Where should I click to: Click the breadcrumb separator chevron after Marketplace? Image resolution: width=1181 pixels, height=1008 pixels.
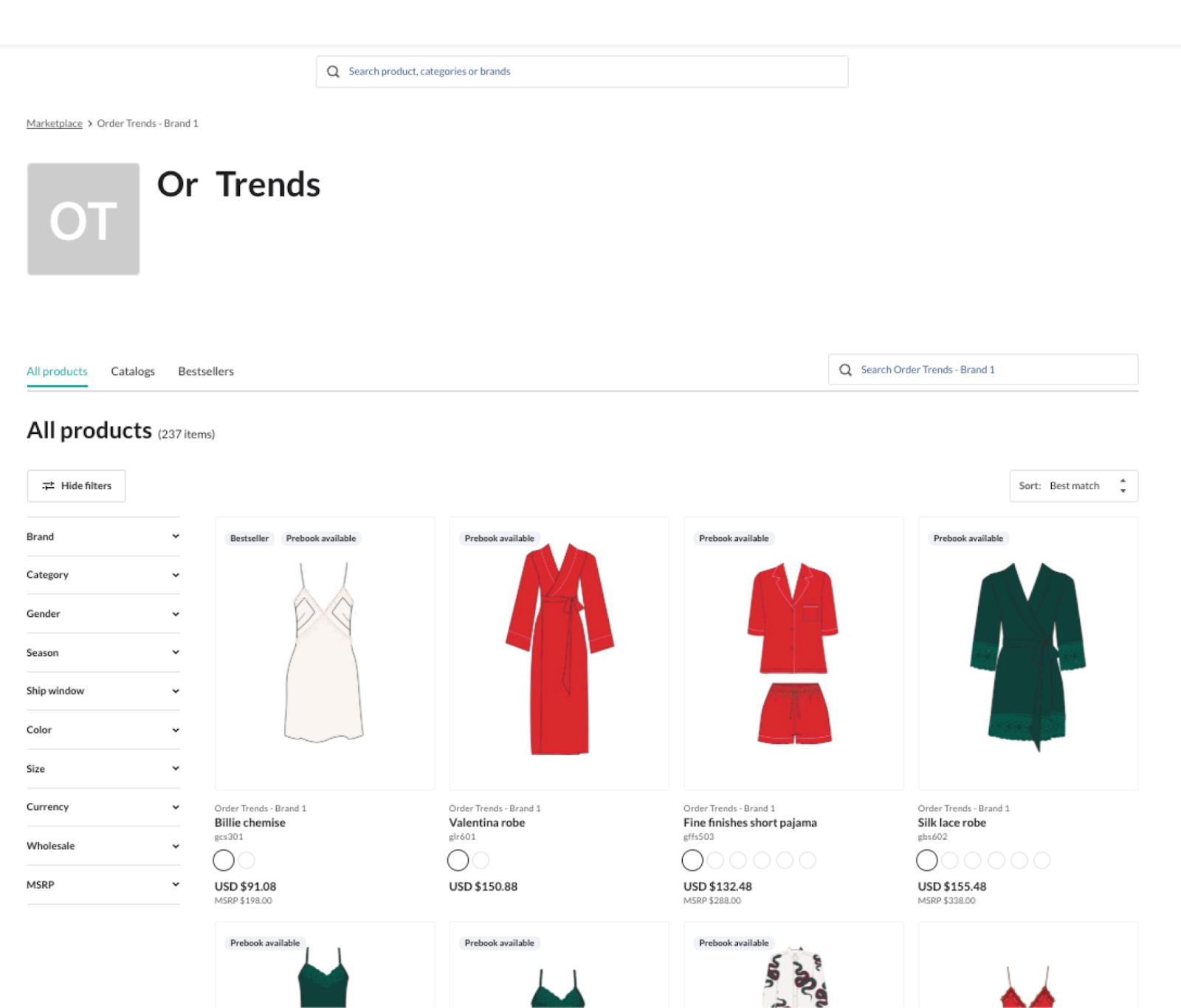click(x=89, y=123)
